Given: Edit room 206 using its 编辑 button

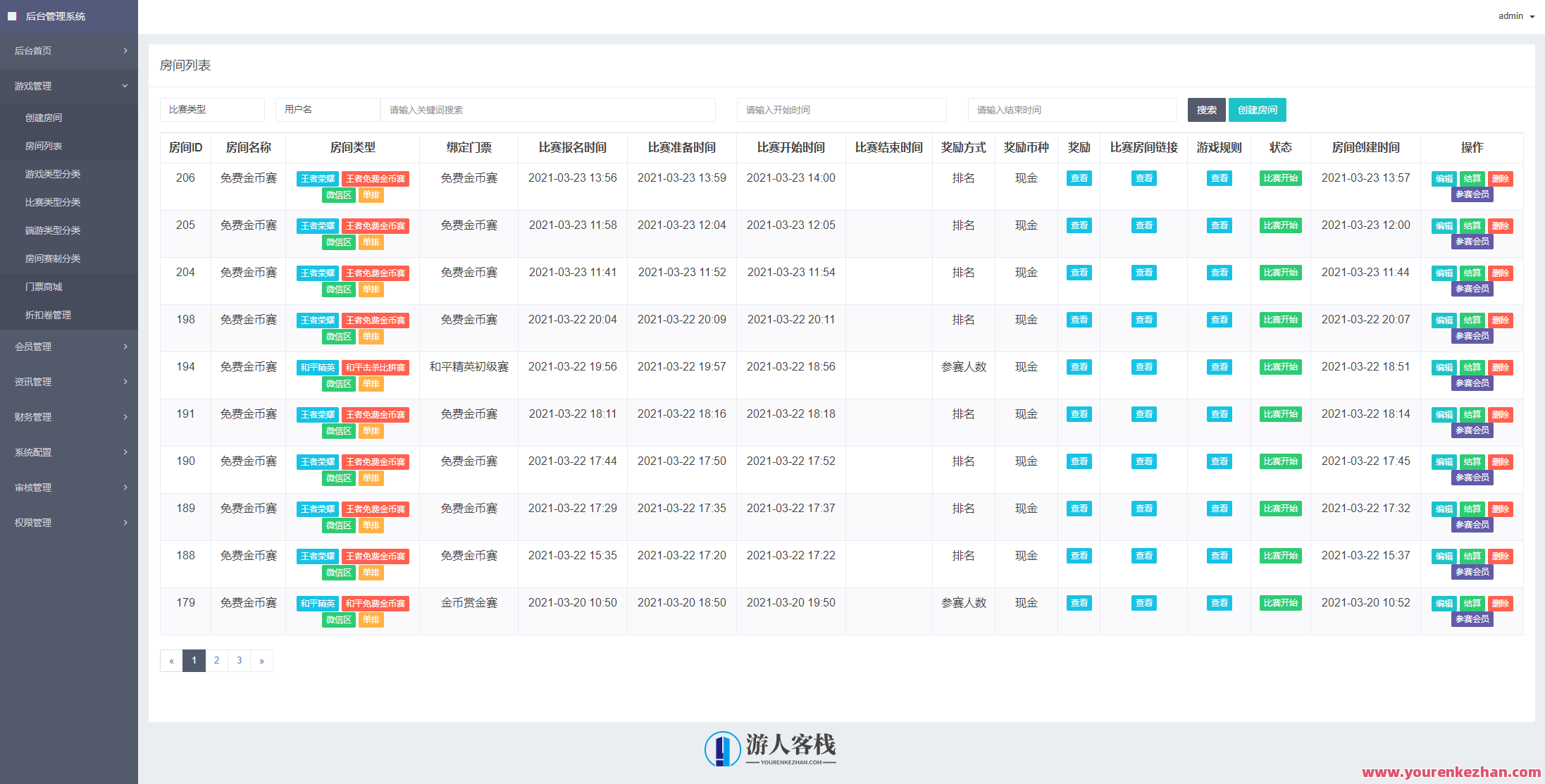Looking at the screenshot, I should (x=1443, y=178).
